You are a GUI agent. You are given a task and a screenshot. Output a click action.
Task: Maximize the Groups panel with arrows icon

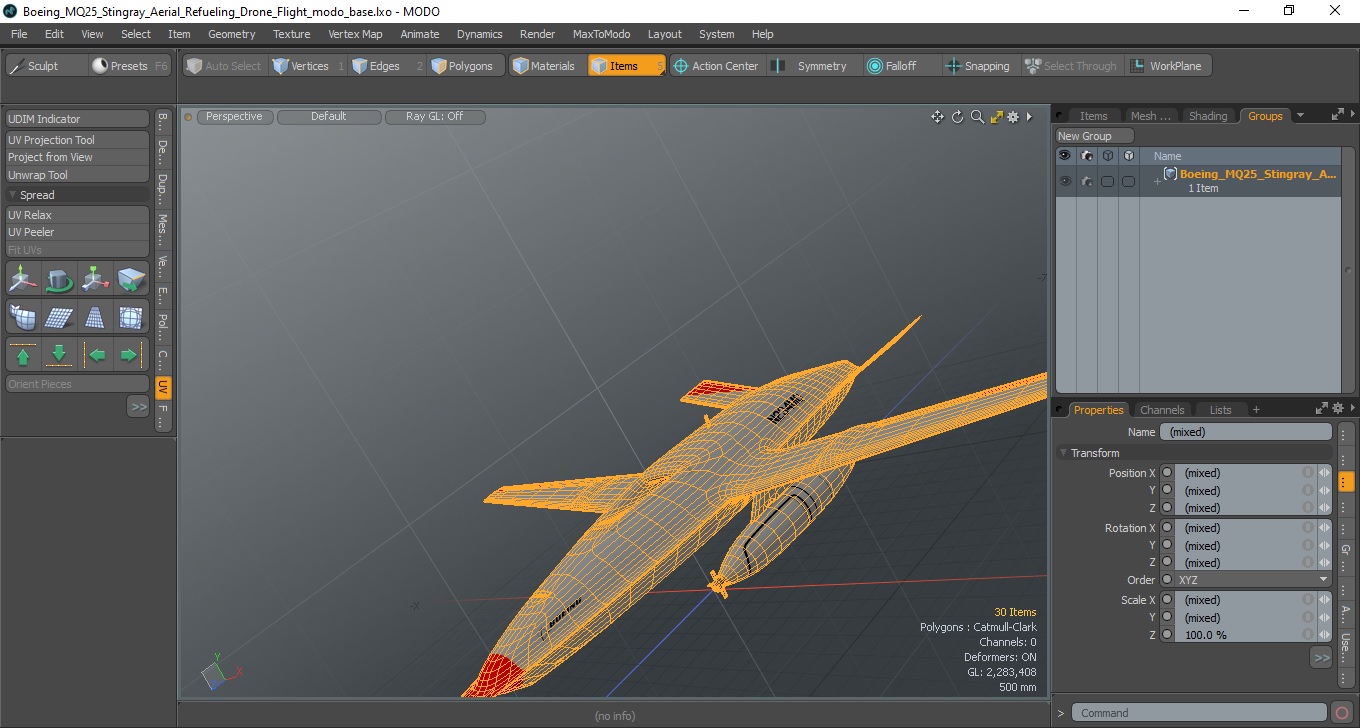pyautogui.click(x=1337, y=115)
